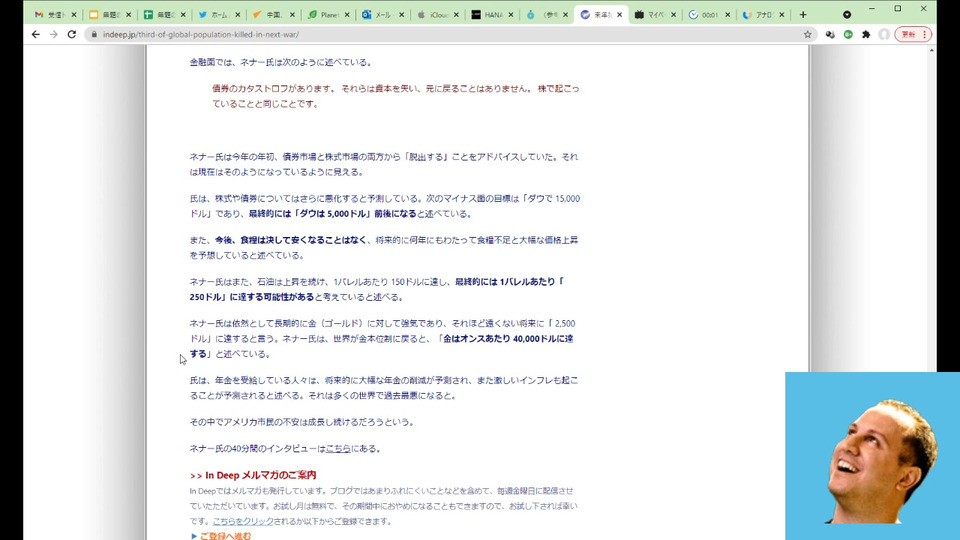Image resolution: width=960 pixels, height=540 pixels.
Task: Close the Twitter ホーム tab
Action: [238, 15]
